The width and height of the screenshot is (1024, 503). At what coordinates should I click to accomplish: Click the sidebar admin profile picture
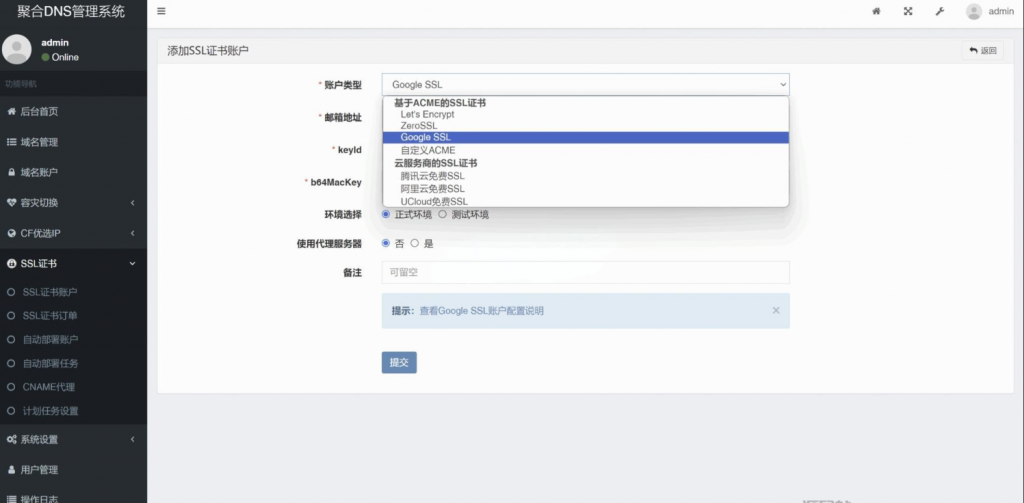coord(17,50)
